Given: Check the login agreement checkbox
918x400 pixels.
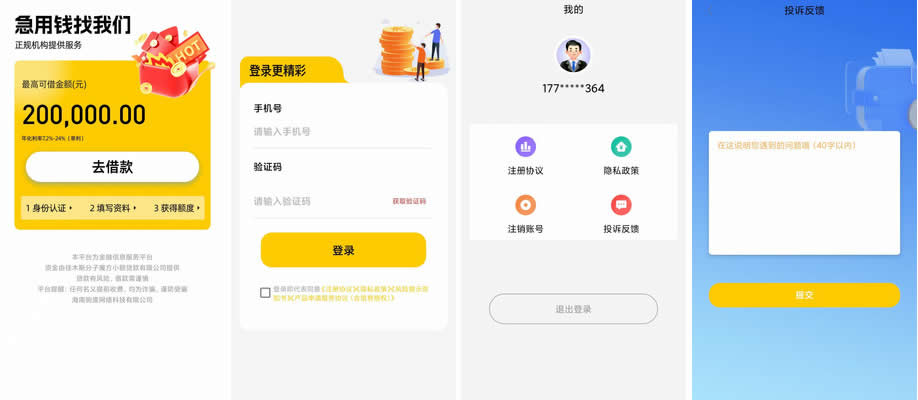Looking at the screenshot, I should click(265, 293).
